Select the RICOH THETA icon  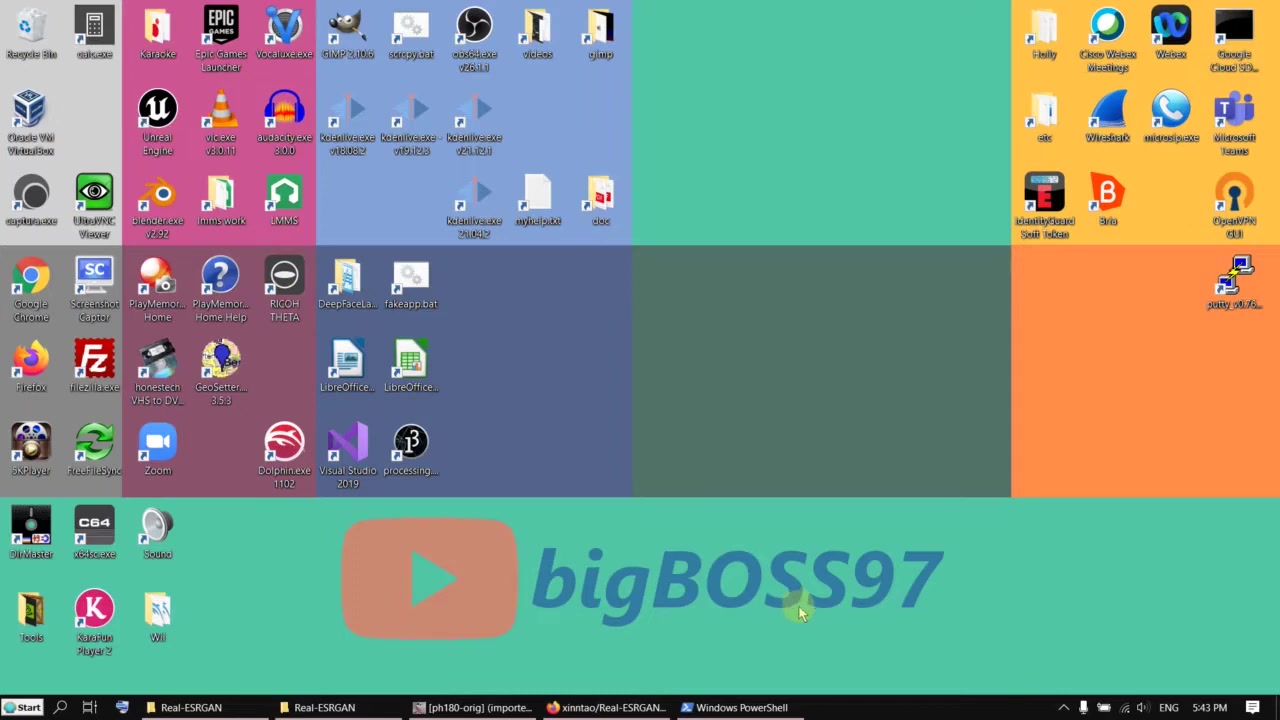[284, 290]
